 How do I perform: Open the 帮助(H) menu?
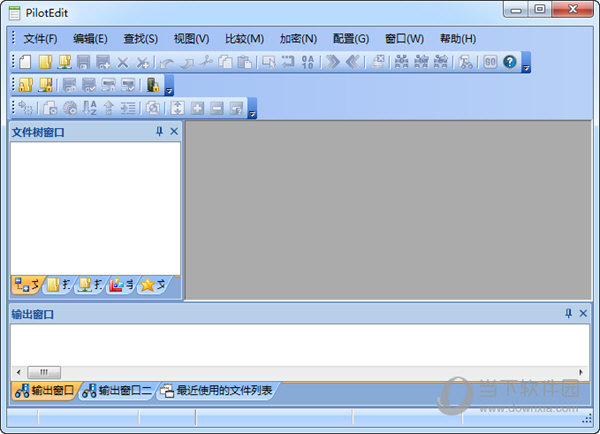[x=458, y=39]
